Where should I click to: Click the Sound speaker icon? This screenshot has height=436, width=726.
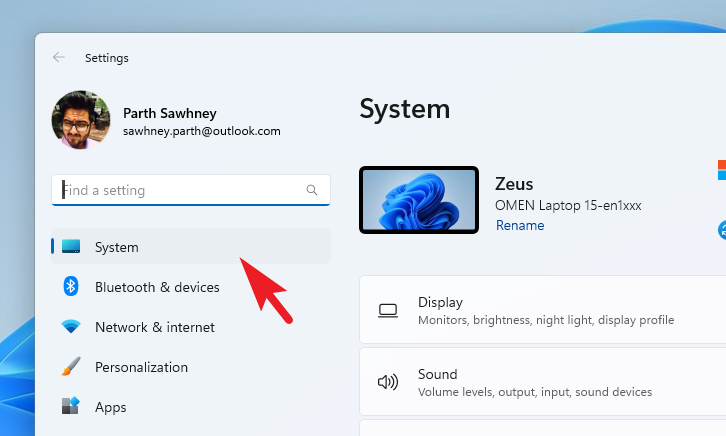(x=388, y=382)
